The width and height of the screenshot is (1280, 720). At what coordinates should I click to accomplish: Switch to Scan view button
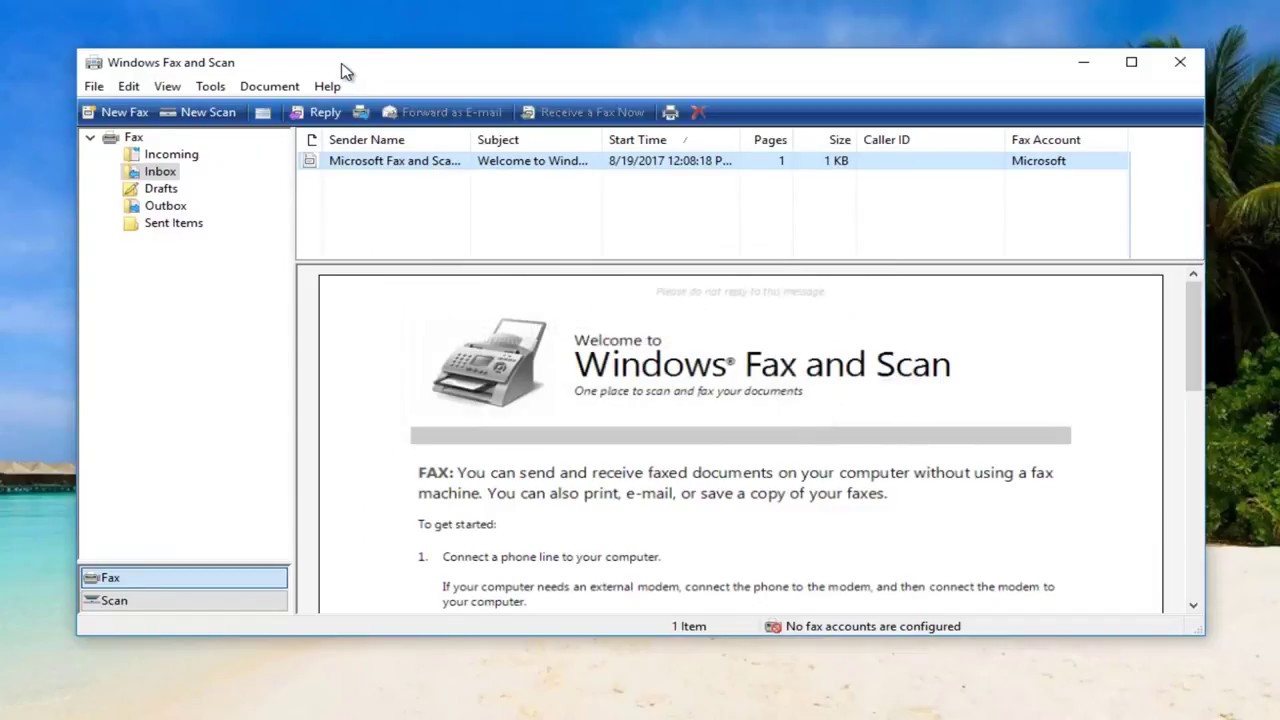(184, 600)
